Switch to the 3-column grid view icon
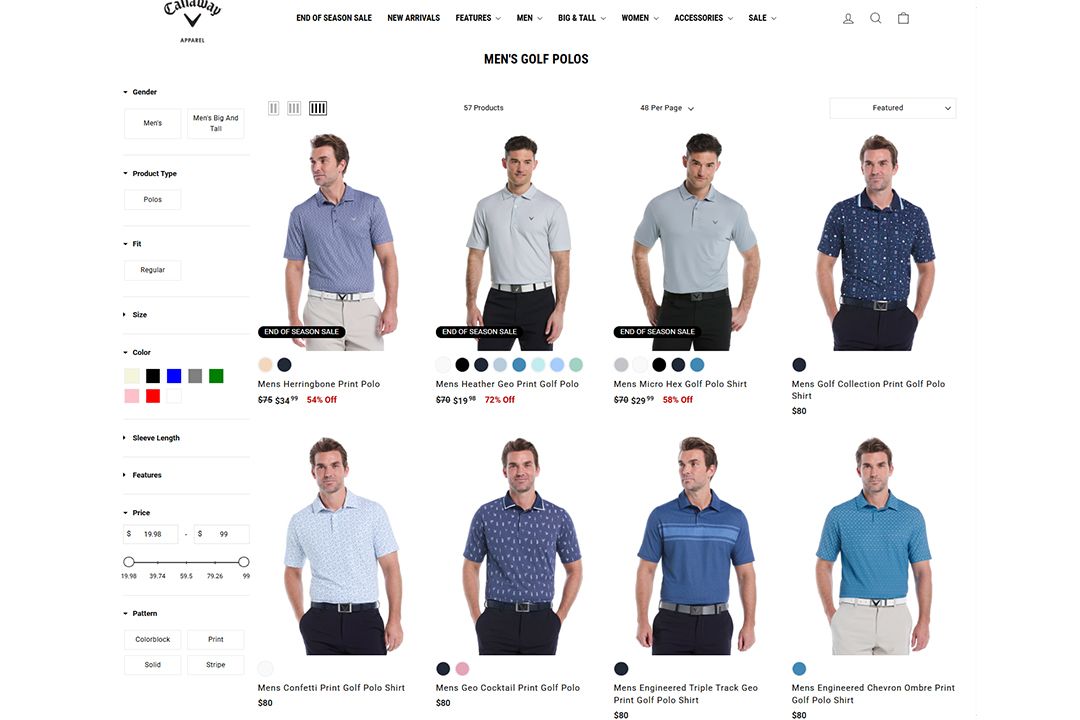1080x720 pixels. pos(294,107)
